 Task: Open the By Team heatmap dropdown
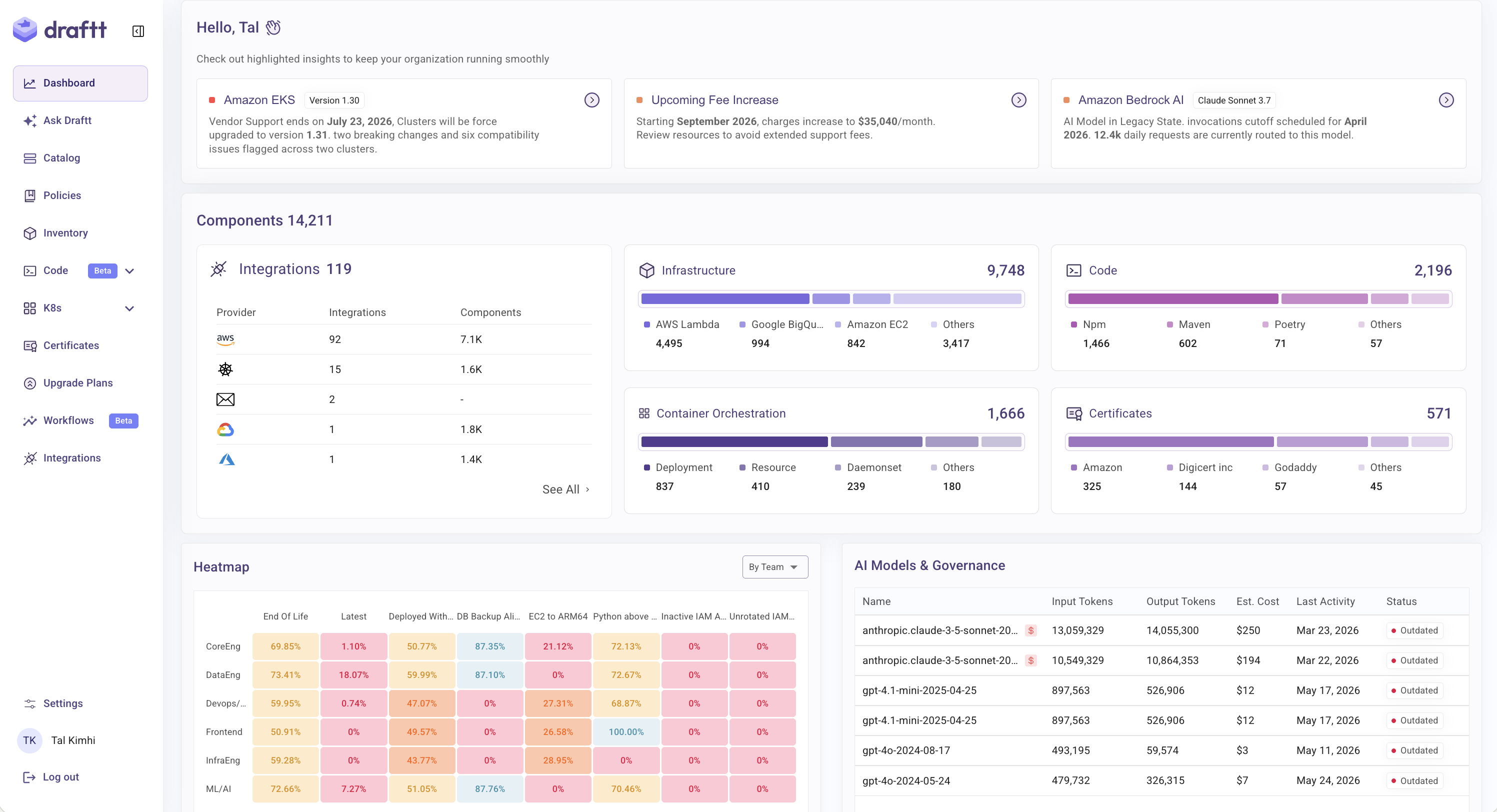(774, 566)
